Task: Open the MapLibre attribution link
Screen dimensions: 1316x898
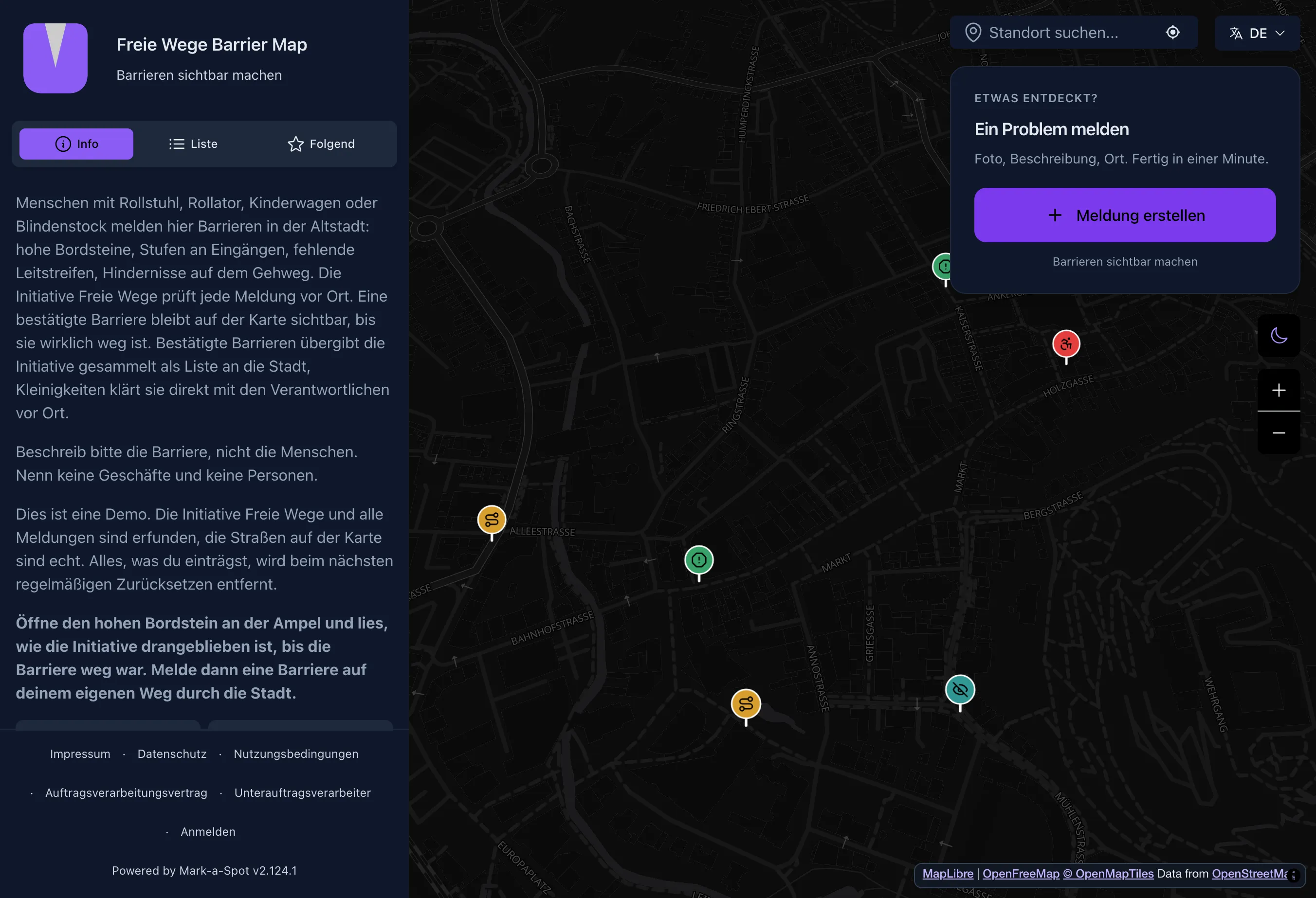Action: [948, 874]
